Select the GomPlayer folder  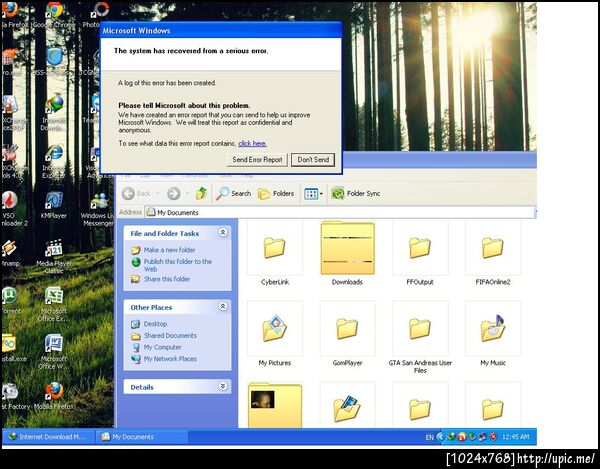tap(347, 334)
